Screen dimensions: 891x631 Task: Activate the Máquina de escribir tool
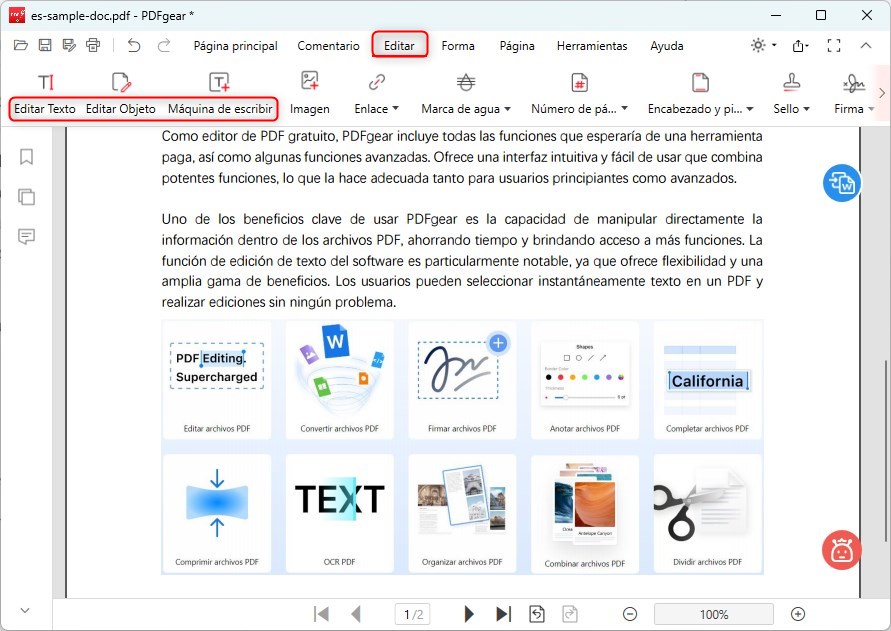pyautogui.click(x=220, y=96)
